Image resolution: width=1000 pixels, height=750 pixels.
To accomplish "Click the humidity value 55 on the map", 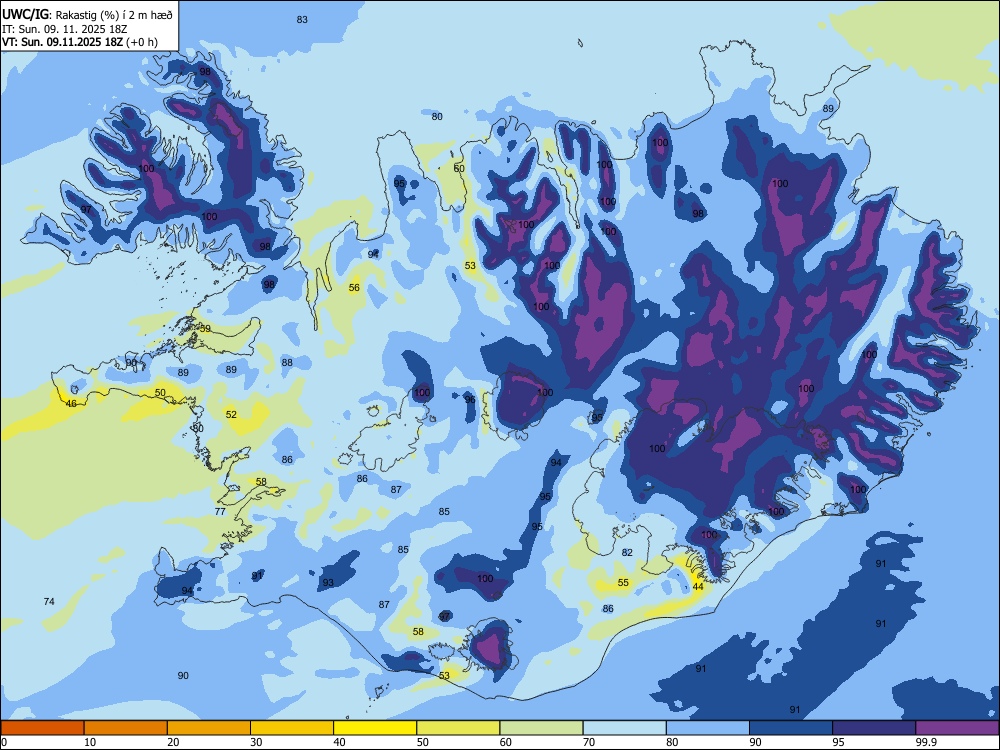I will (623, 583).
